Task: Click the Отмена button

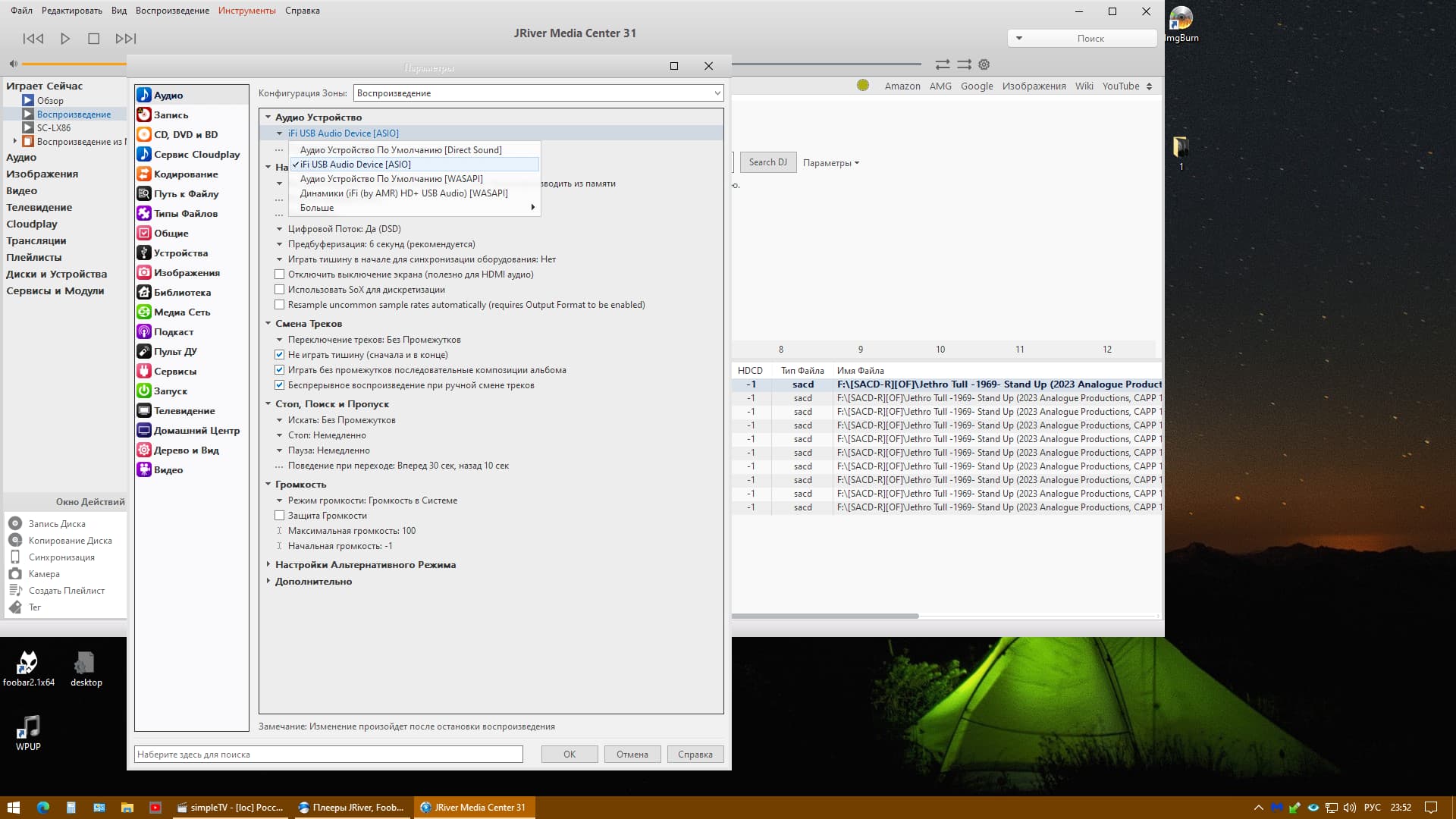Action: pyautogui.click(x=632, y=755)
